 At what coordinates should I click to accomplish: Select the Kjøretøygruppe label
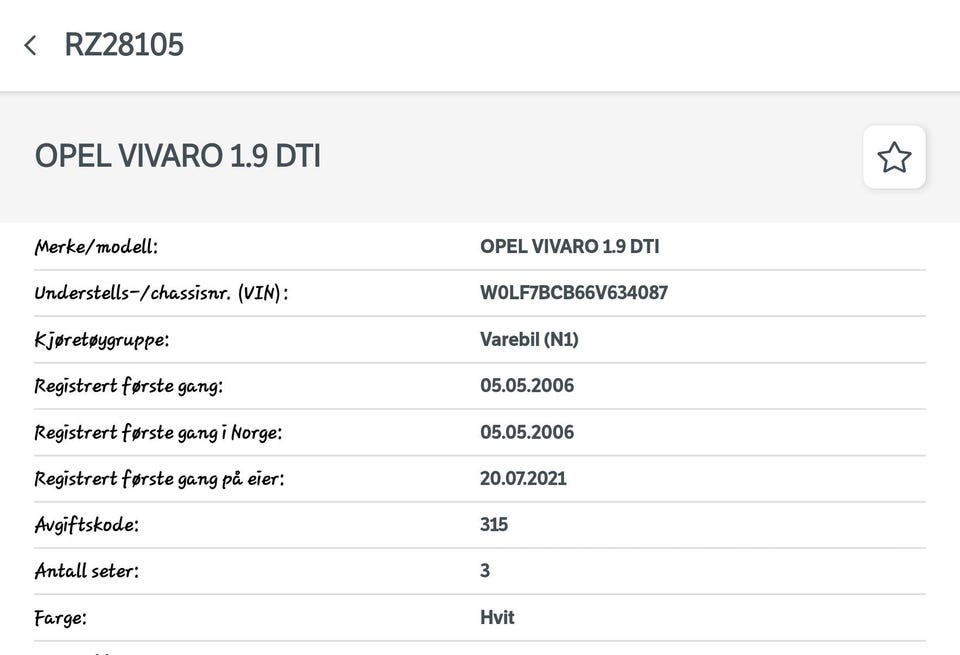(x=102, y=340)
